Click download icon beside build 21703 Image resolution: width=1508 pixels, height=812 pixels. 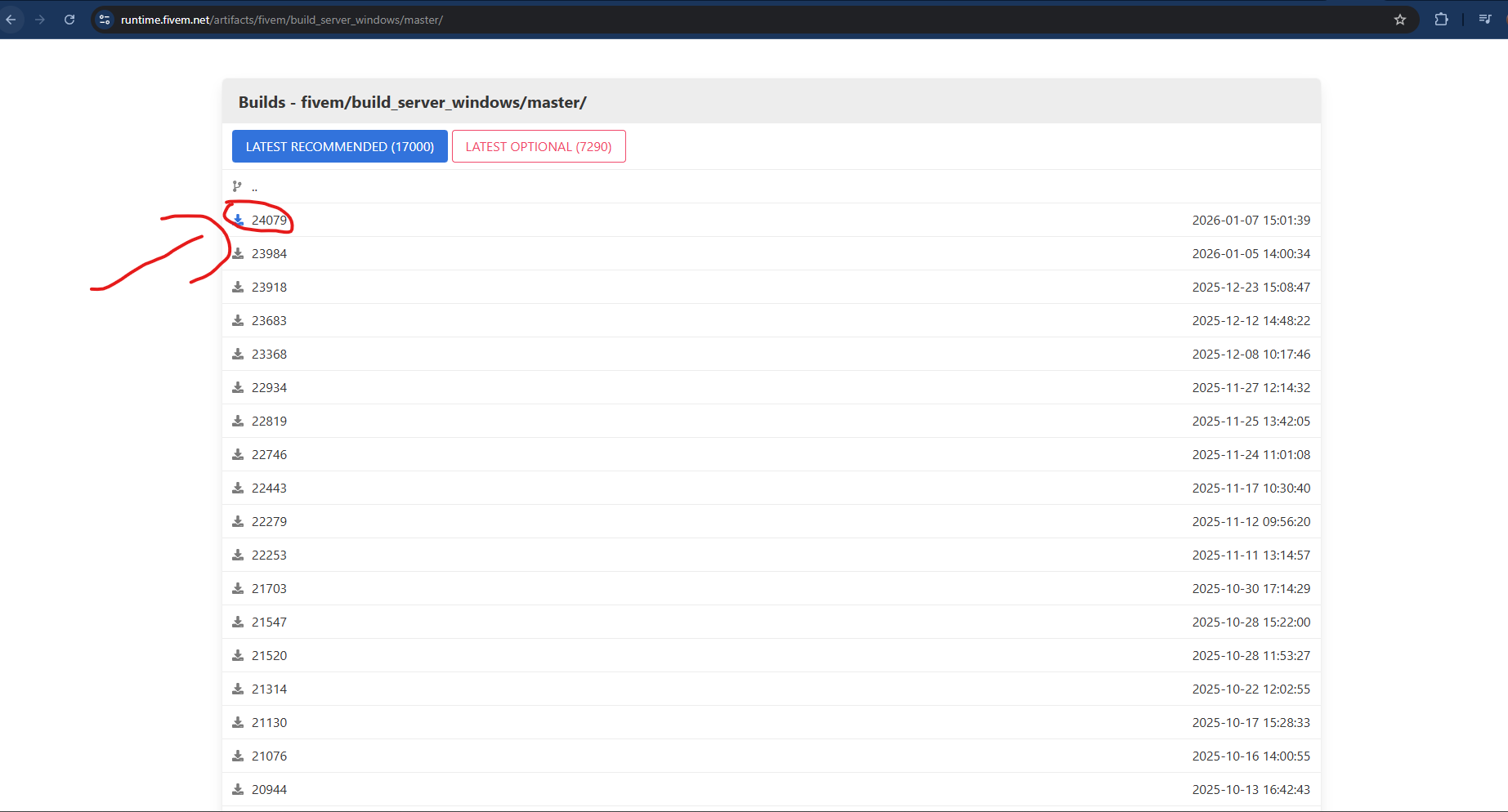coord(238,588)
